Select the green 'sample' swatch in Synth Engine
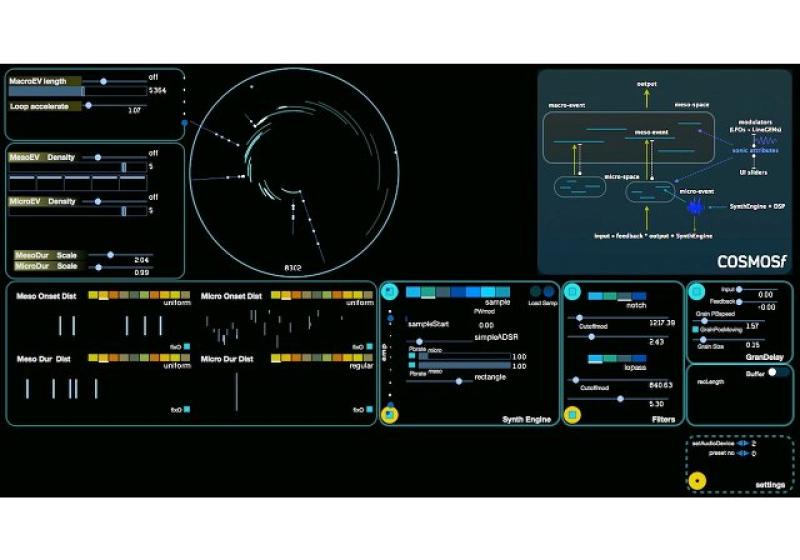Image resolution: width=800 pixels, height=560 pixels. (428, 292)
